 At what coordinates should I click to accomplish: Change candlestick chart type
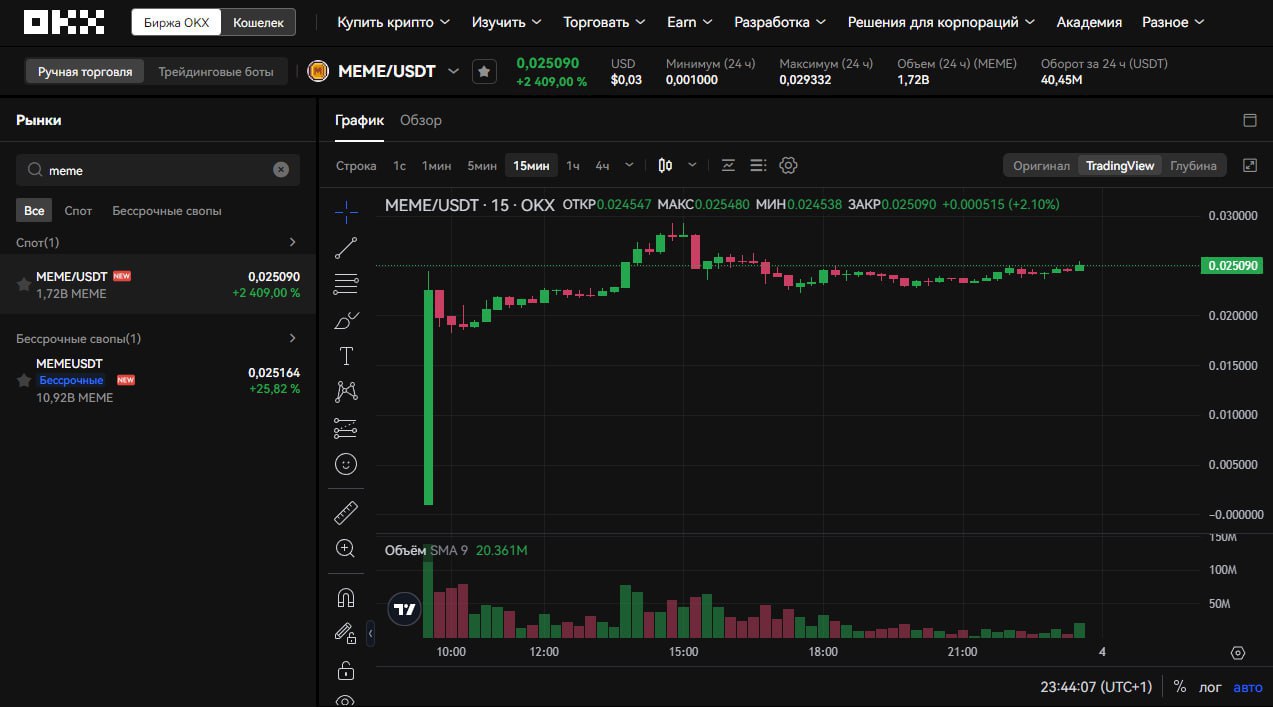[x=665, y=166]
